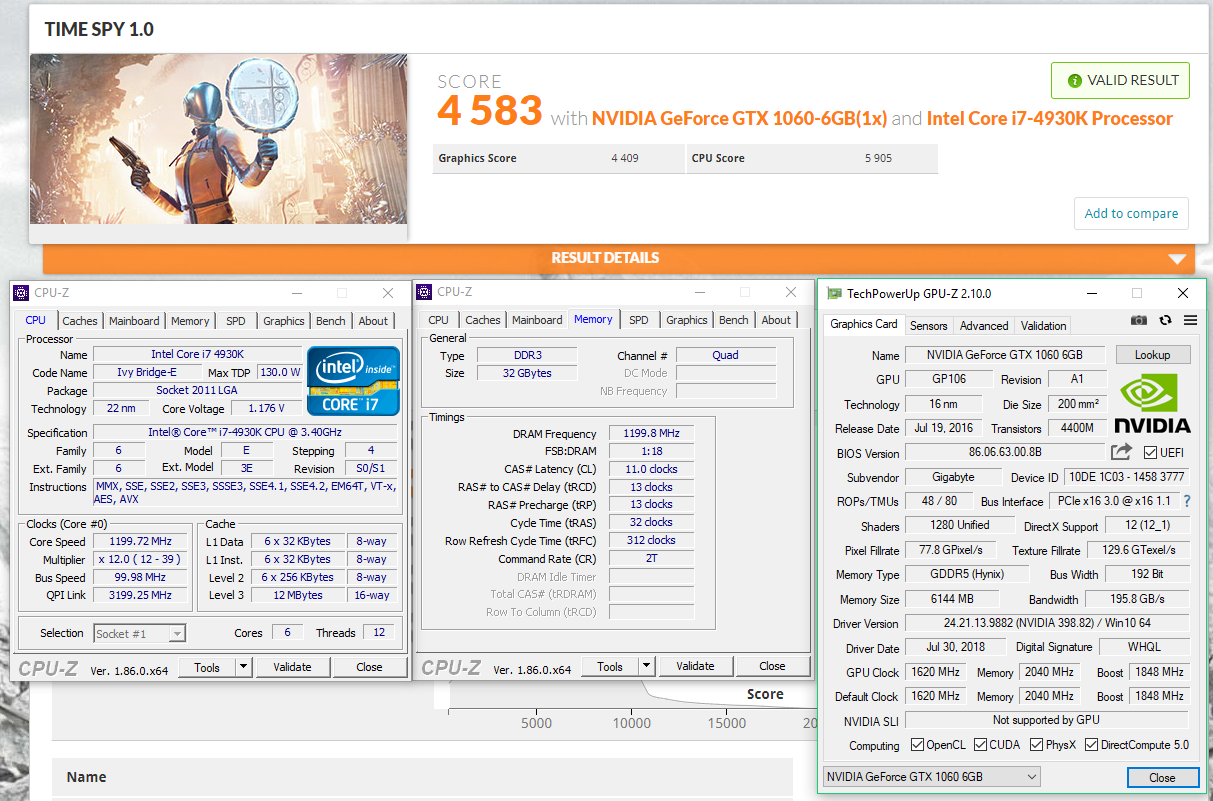Screen dimensions: 1213x801
Task: Click the Lookup button in GPU-Z
Action: click(x=1152, y=355)
